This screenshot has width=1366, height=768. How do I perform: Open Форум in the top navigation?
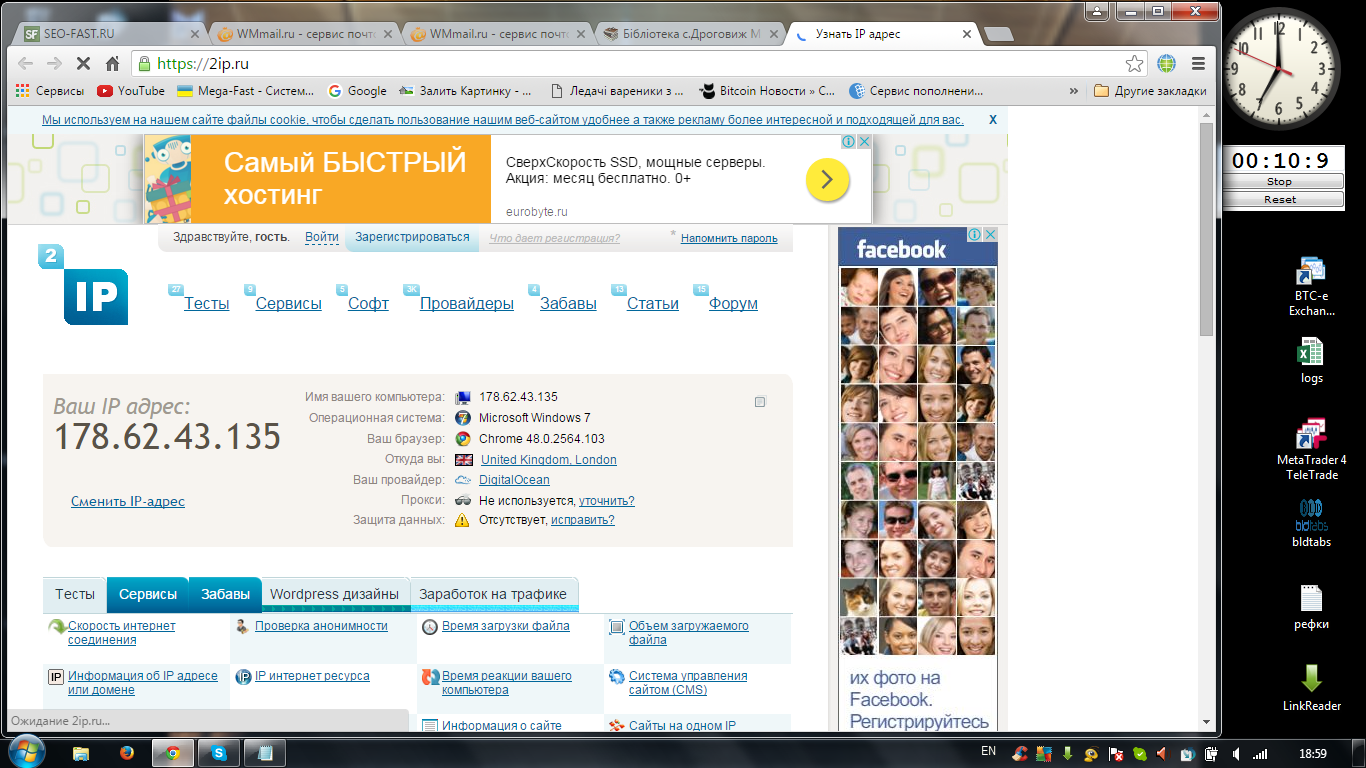click(733, 304)
